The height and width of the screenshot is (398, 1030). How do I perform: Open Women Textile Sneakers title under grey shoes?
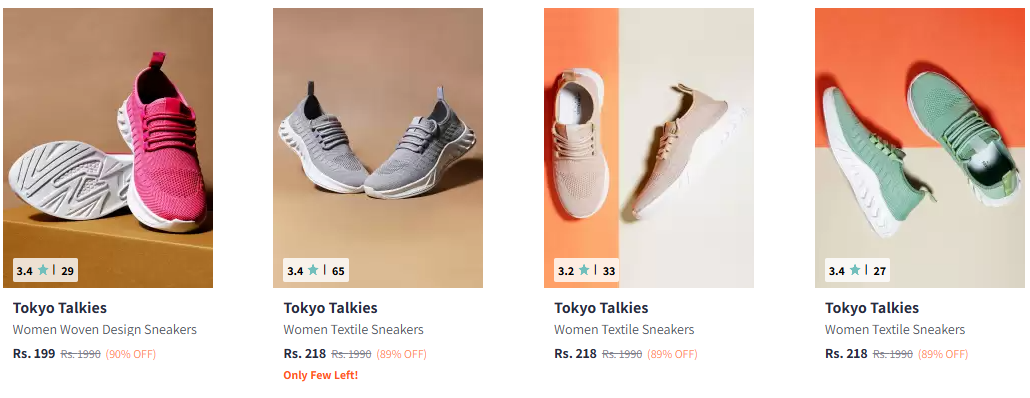tap(353, 330)
